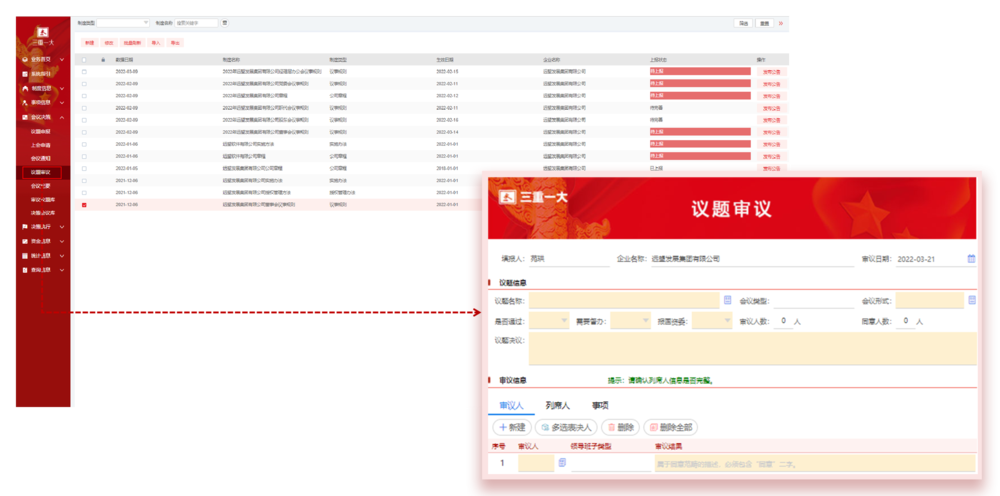Switch to the 事项 tab
This screenshot has width=1000, height=496.
coord(600,405)
